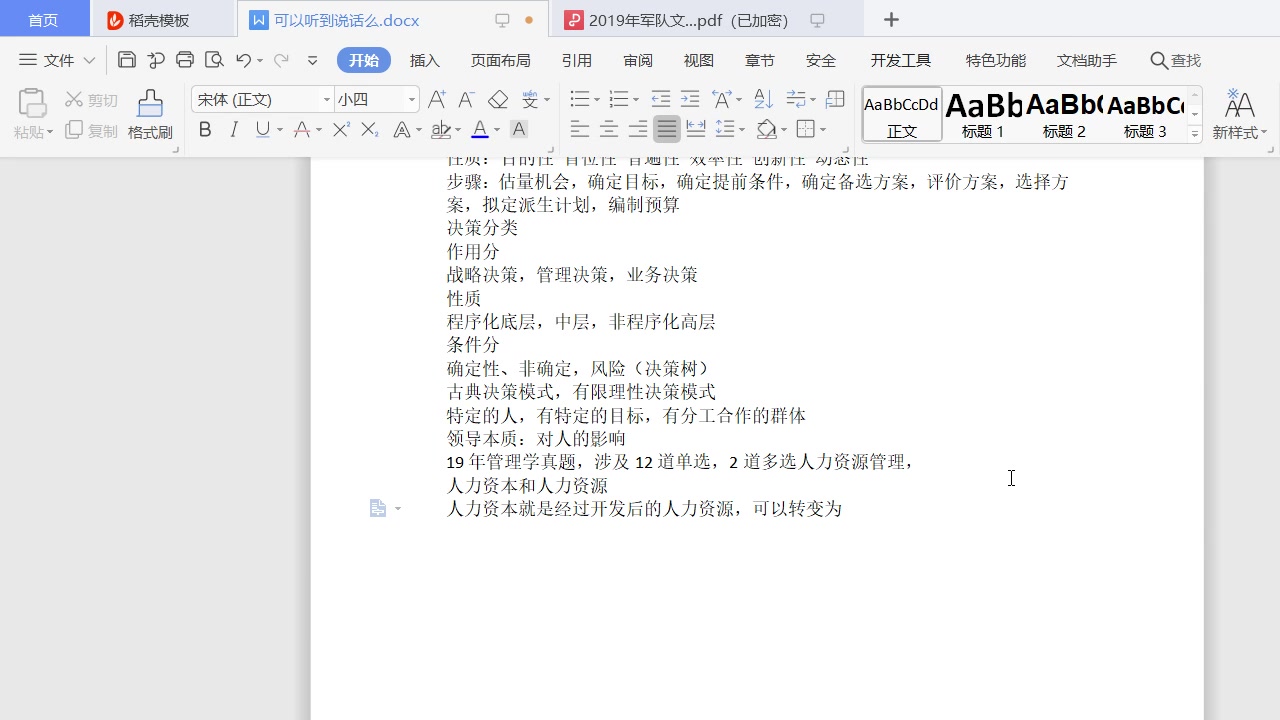This screenshot has width=1280, height=720.
Task: Click the 查找 search button
Action: [x=1176, y=60]
